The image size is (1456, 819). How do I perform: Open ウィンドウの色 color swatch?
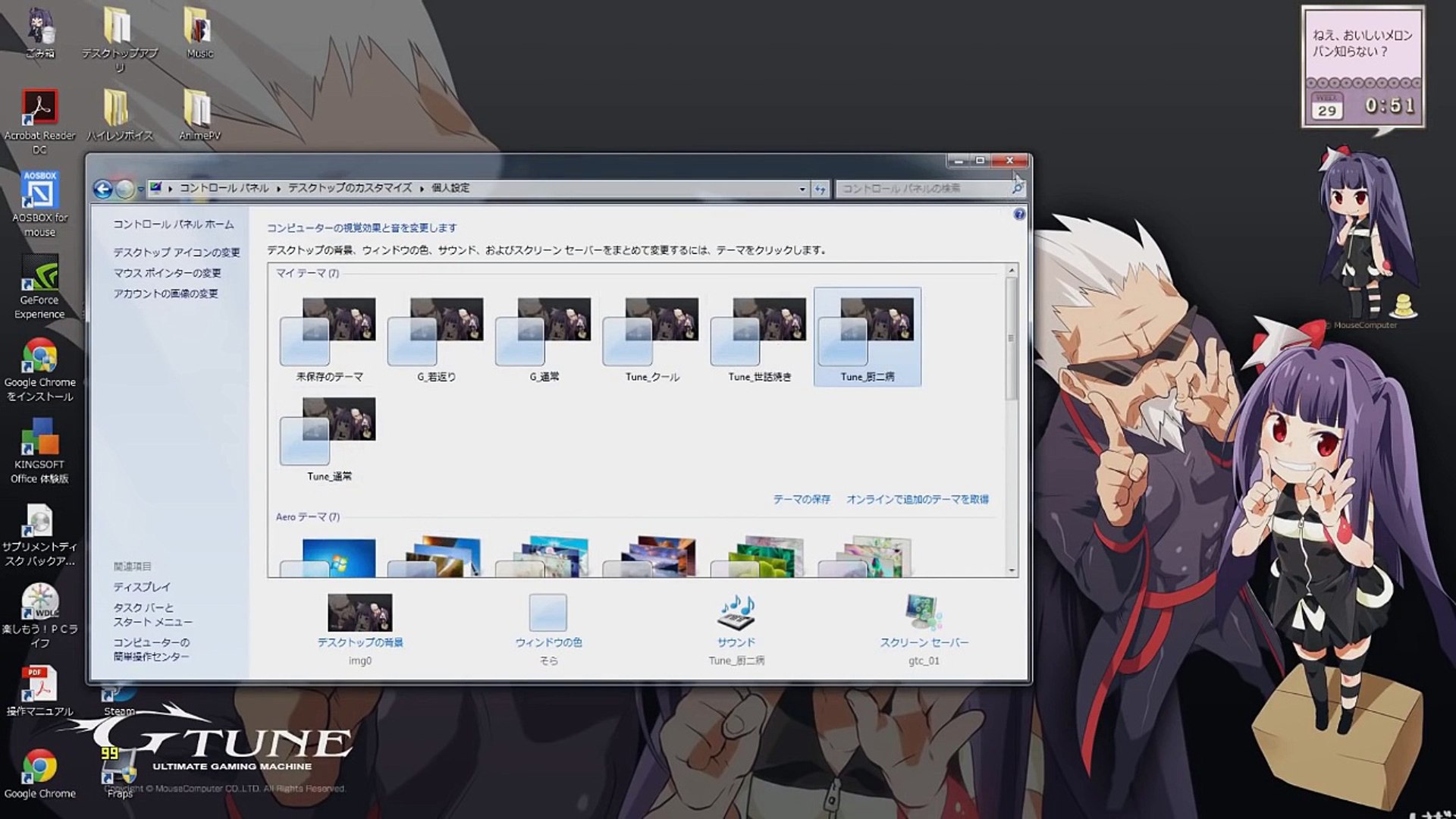548,613
